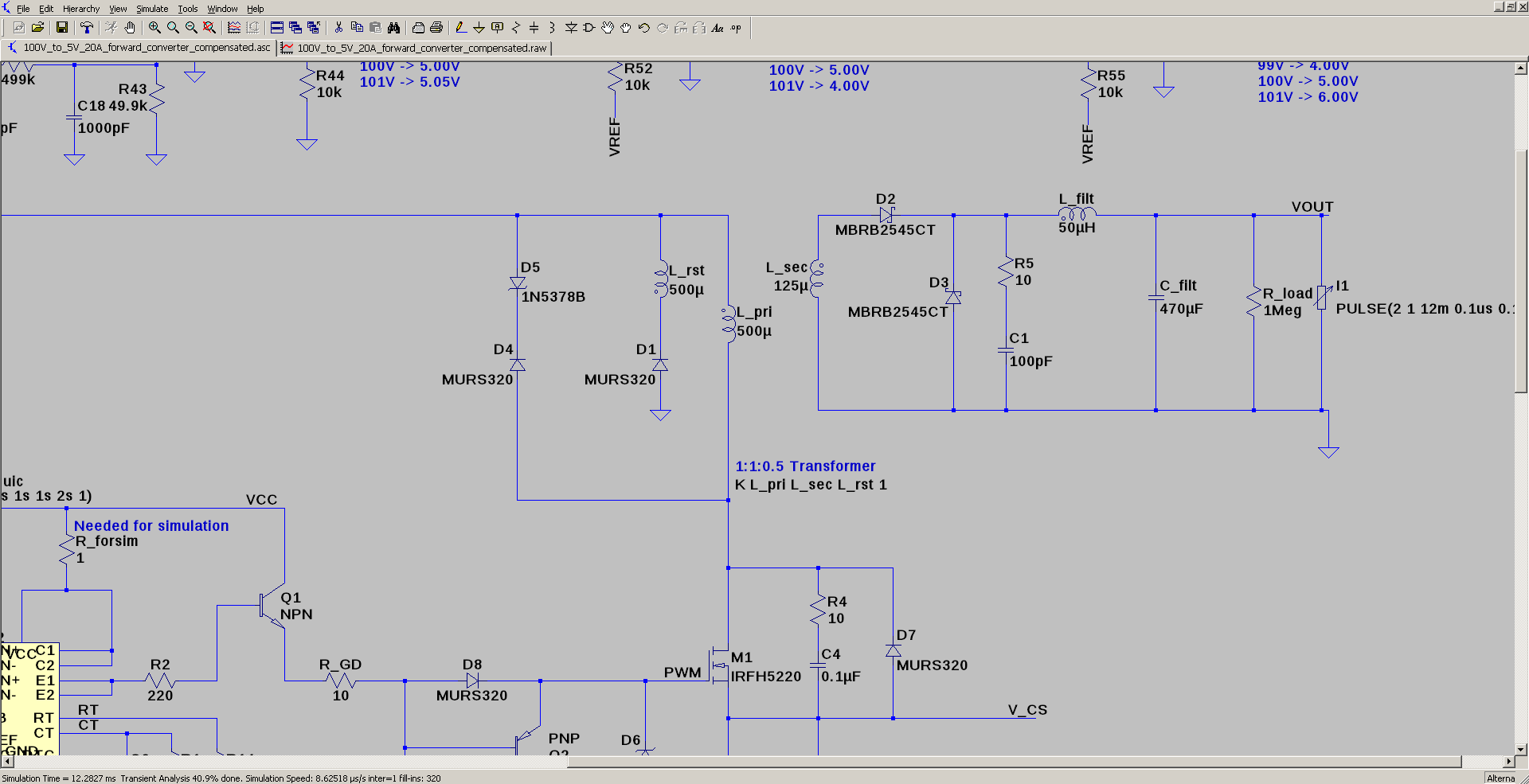Click the Zoom to Fit icon
1529x784 pixels.
[209, 28]
